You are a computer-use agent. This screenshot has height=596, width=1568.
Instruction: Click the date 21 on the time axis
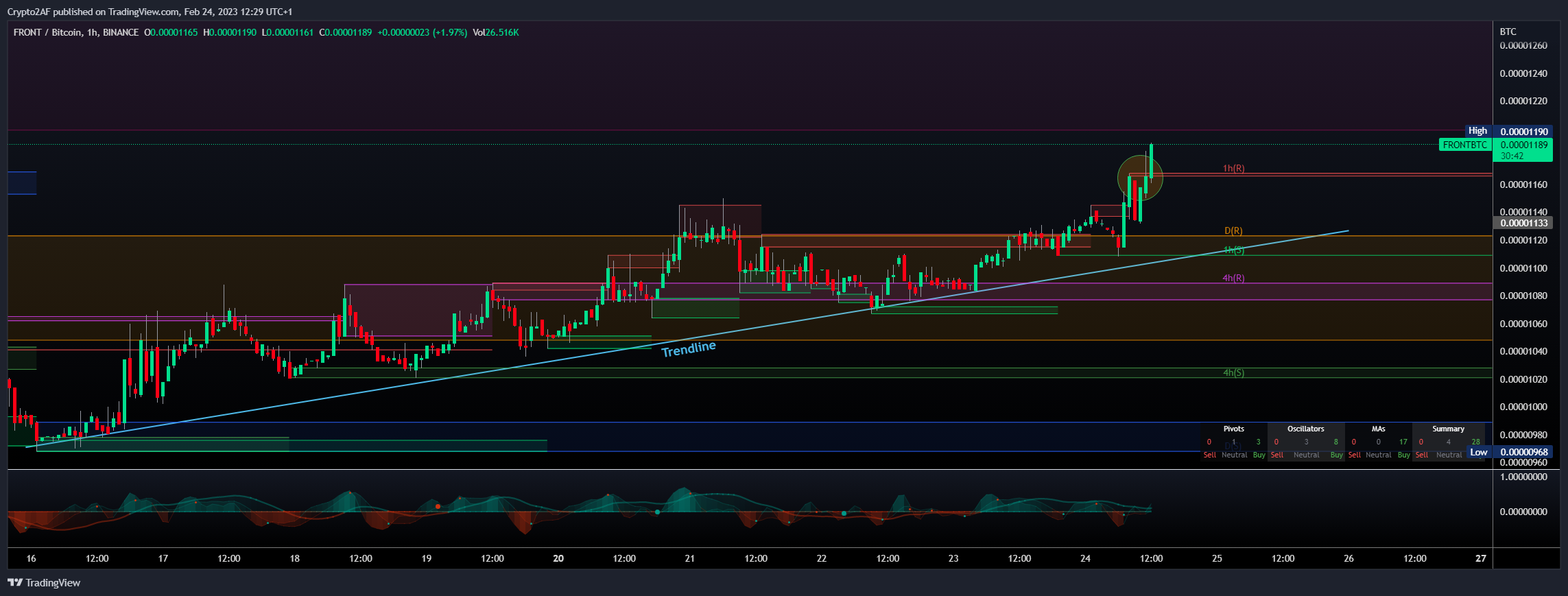click(x=690, y=558)
